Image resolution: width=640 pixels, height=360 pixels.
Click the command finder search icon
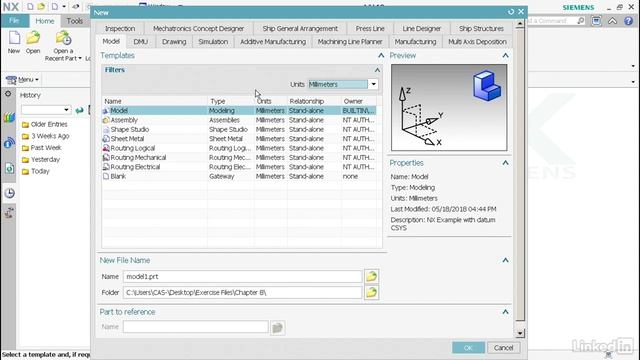tap(581, 20)
